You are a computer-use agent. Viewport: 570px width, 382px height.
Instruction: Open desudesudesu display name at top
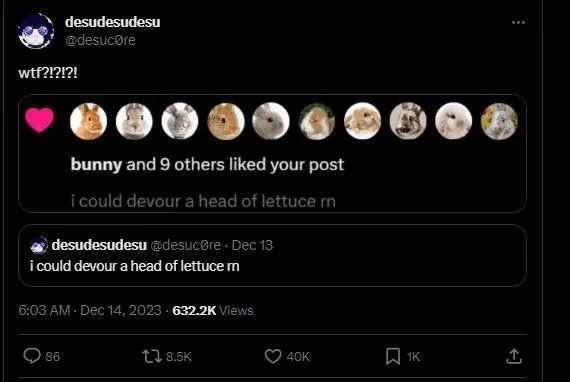[x=113, y=22]
